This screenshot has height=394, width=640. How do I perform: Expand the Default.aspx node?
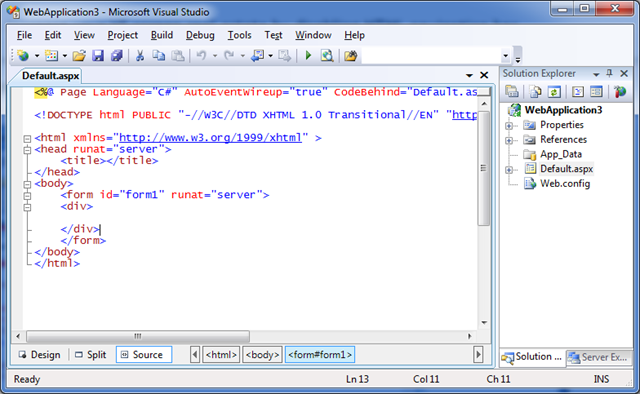509,170
